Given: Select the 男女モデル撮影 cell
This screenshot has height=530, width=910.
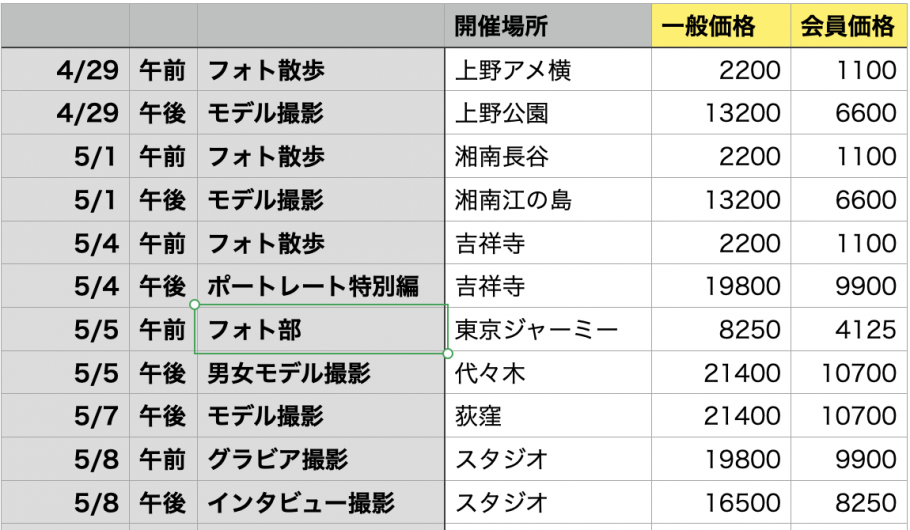Looking at the screenshot, I should click(321, 373).
